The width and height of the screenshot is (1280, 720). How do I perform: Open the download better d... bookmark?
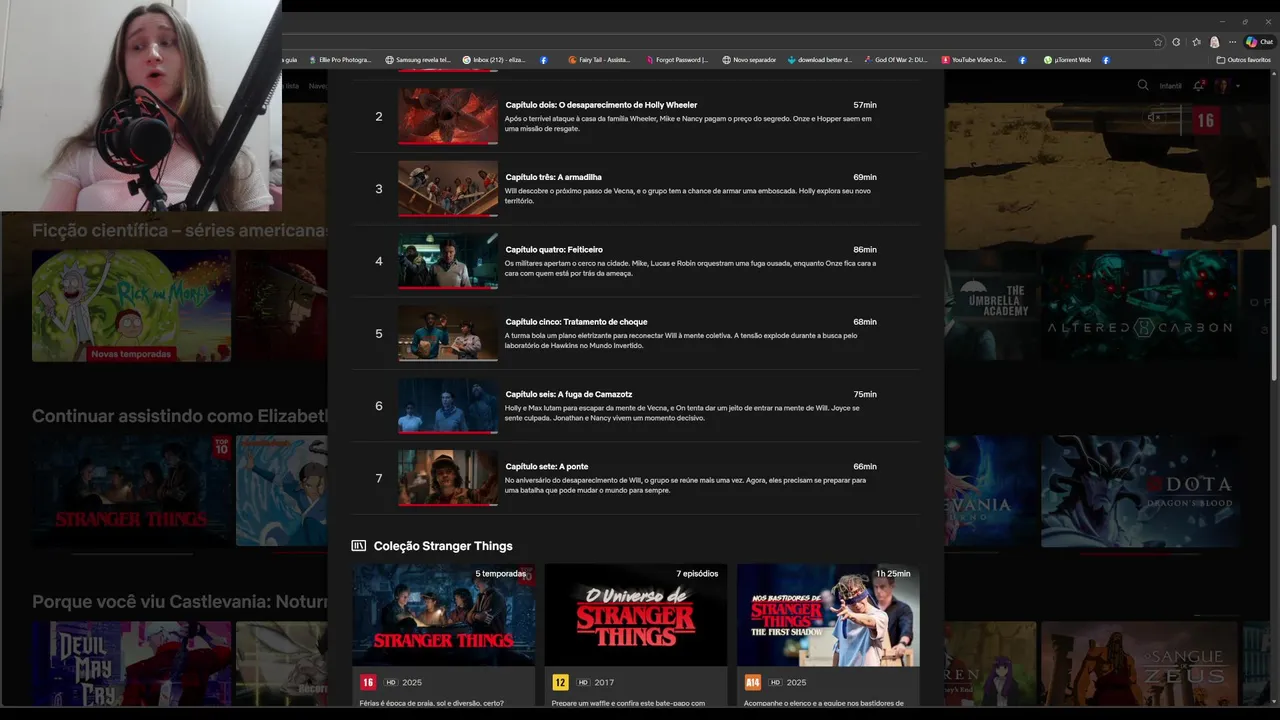(820, 60)
